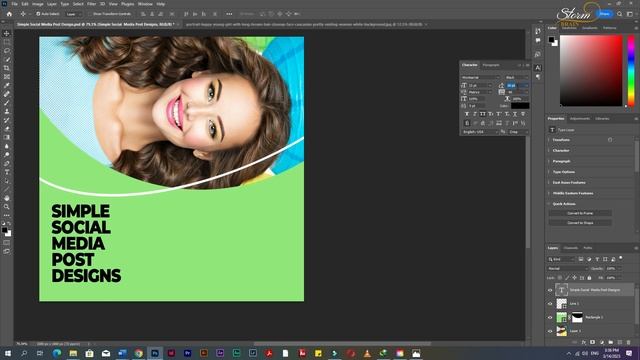Click the text Color swatch in Character panel
Viewport: 640px width, 360px height.
coord(520,106)
